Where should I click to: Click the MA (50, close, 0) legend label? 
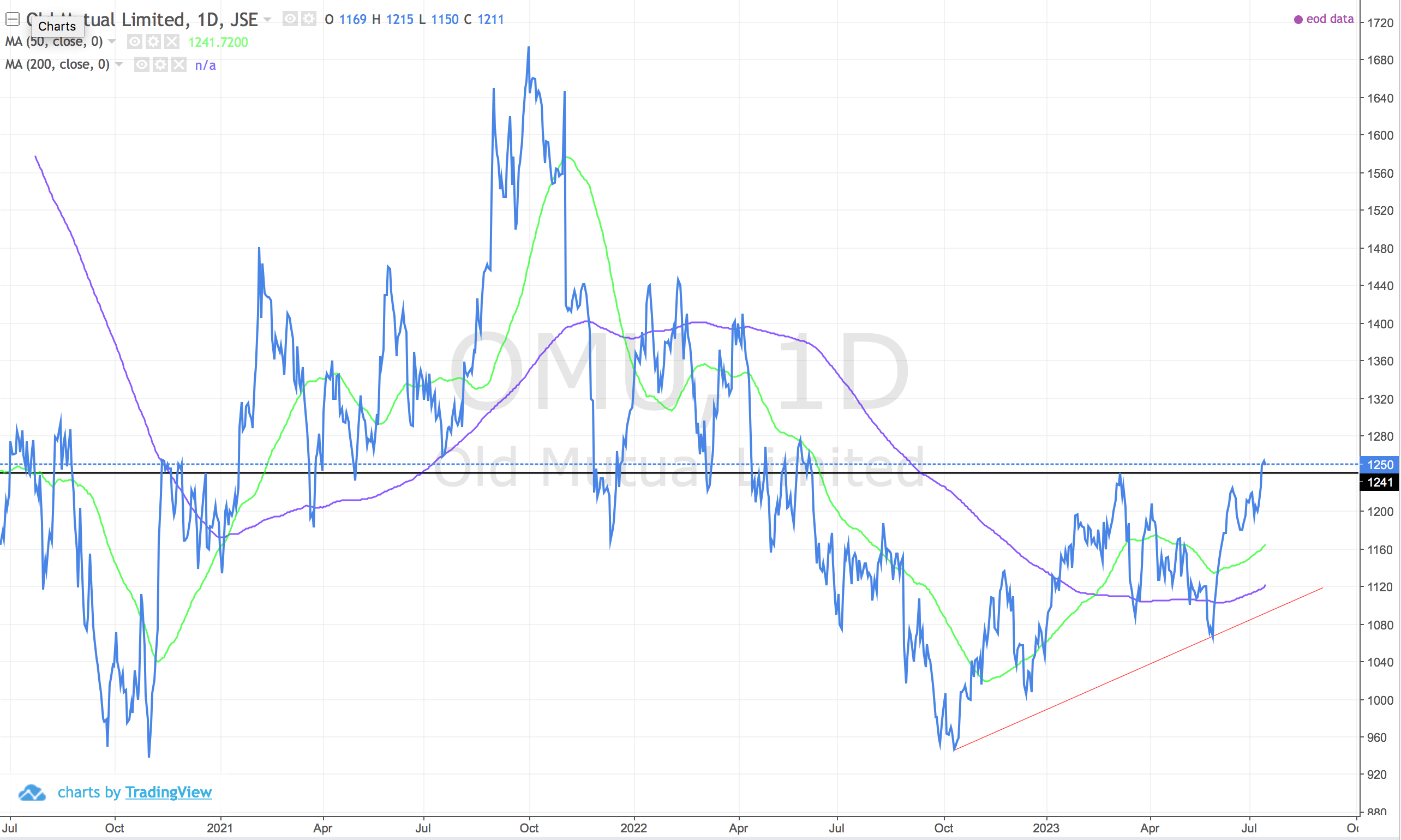pyautogui.click(x=54, y=41)
